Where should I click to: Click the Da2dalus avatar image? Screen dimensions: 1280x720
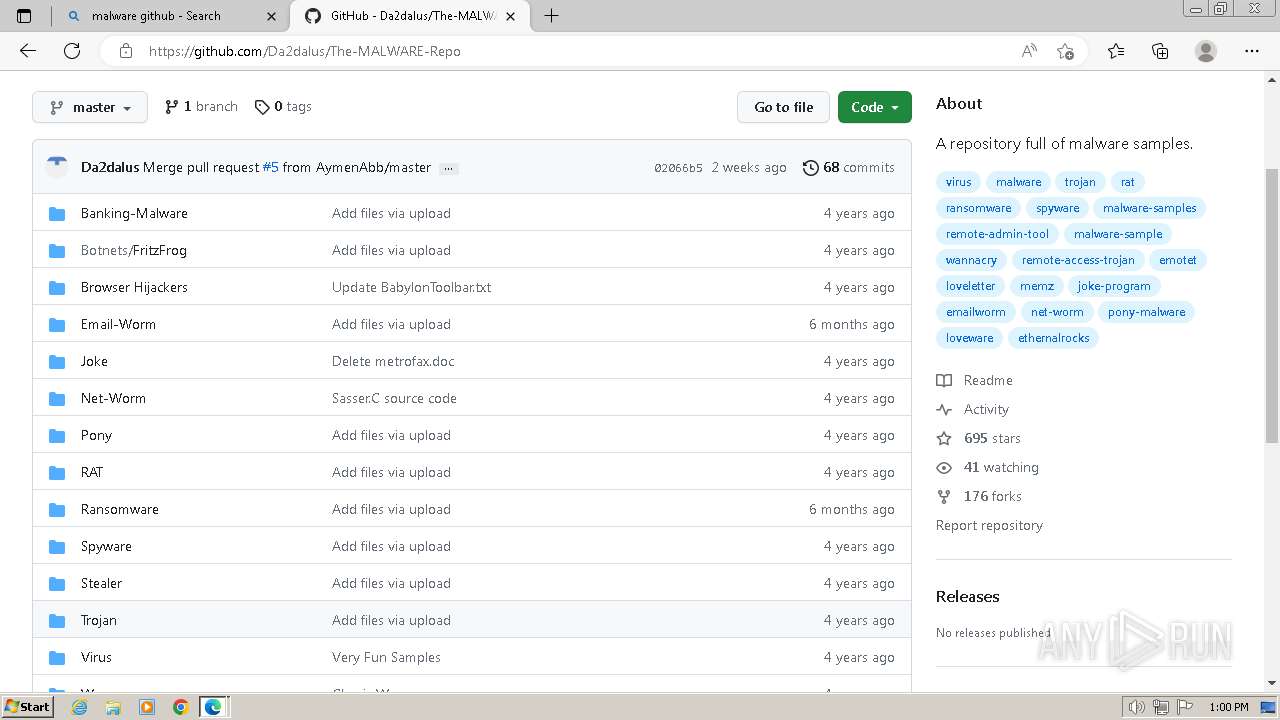click(x=57, y=167)
